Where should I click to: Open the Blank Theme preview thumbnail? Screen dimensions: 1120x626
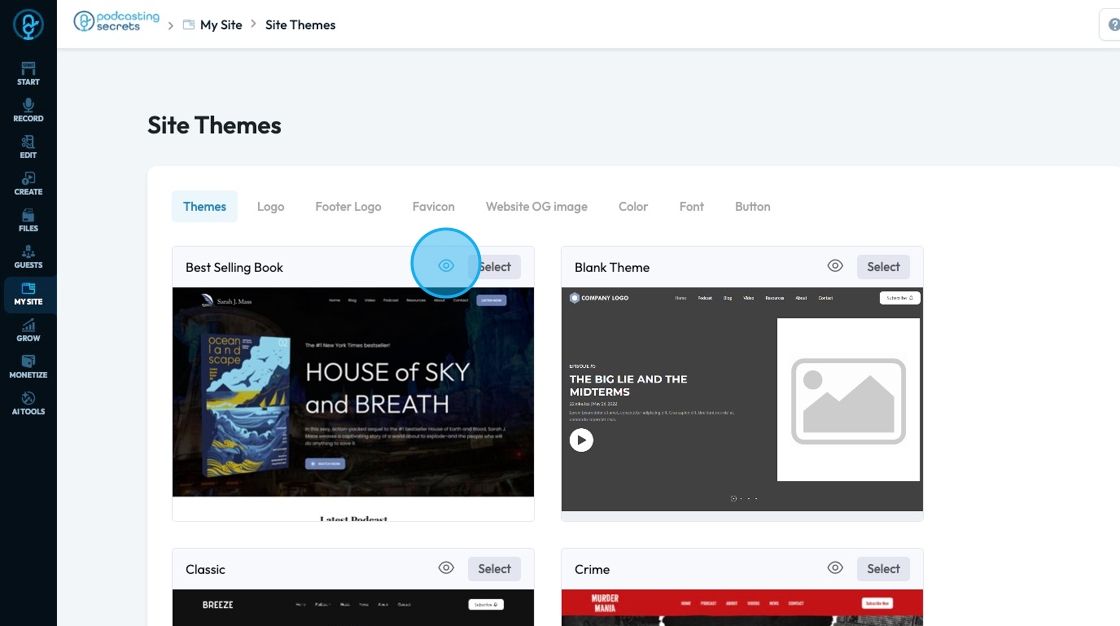click(x=742, y=399)
